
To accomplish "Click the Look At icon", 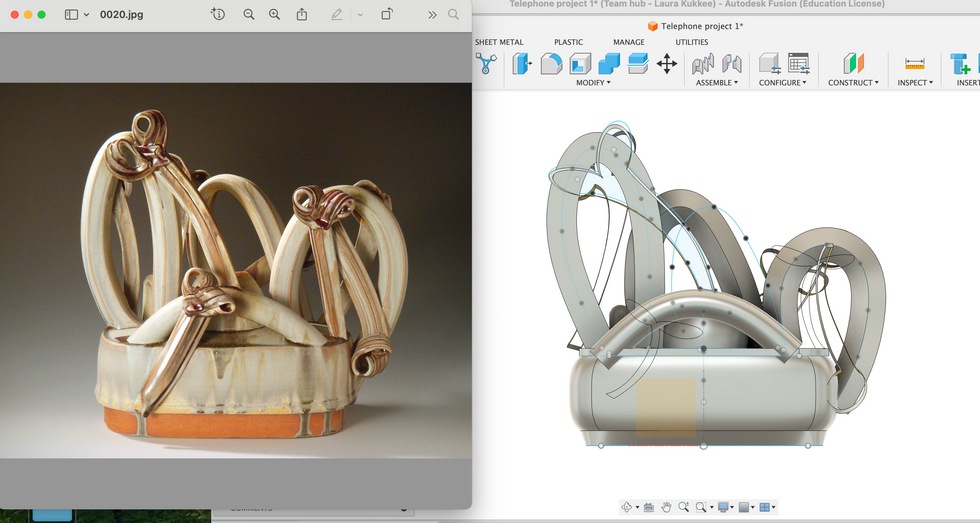I will [x=649, y=507].
